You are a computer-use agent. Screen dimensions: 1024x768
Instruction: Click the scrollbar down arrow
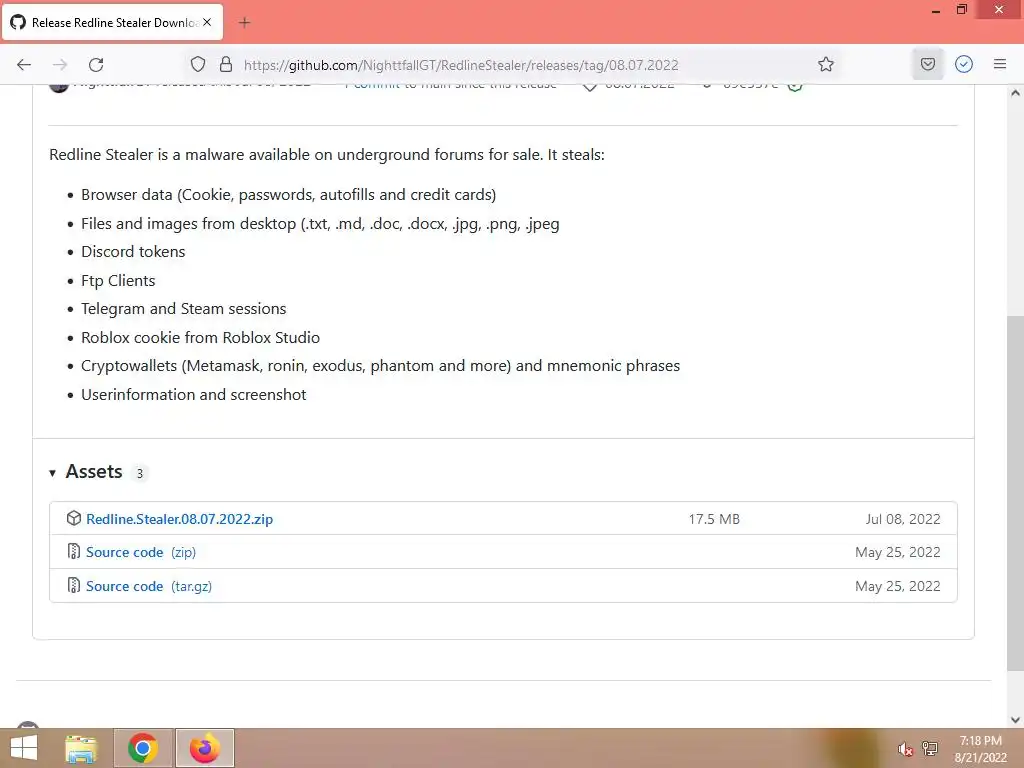coord(1015,720)
